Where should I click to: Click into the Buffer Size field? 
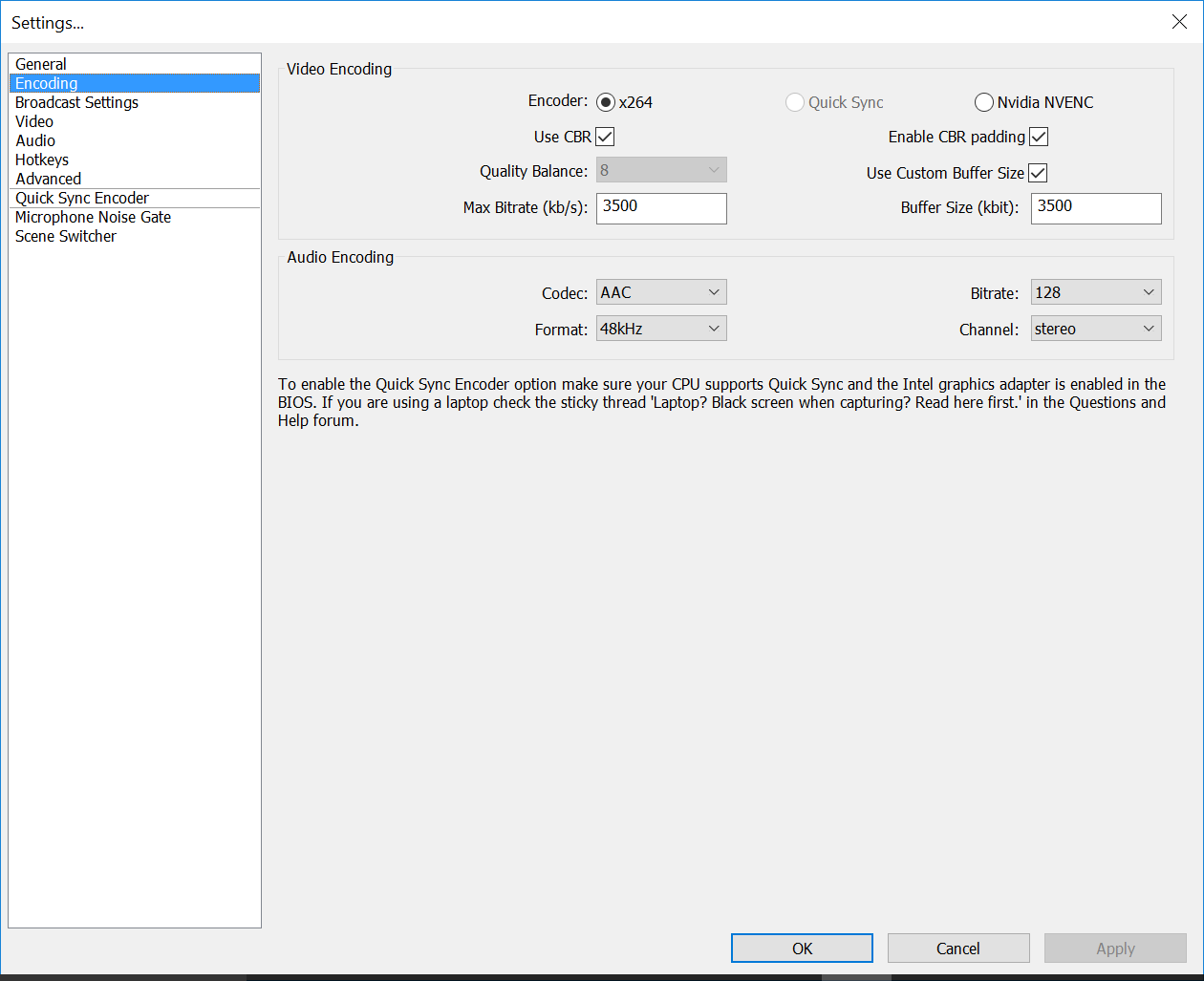(x=1095, y=208)
